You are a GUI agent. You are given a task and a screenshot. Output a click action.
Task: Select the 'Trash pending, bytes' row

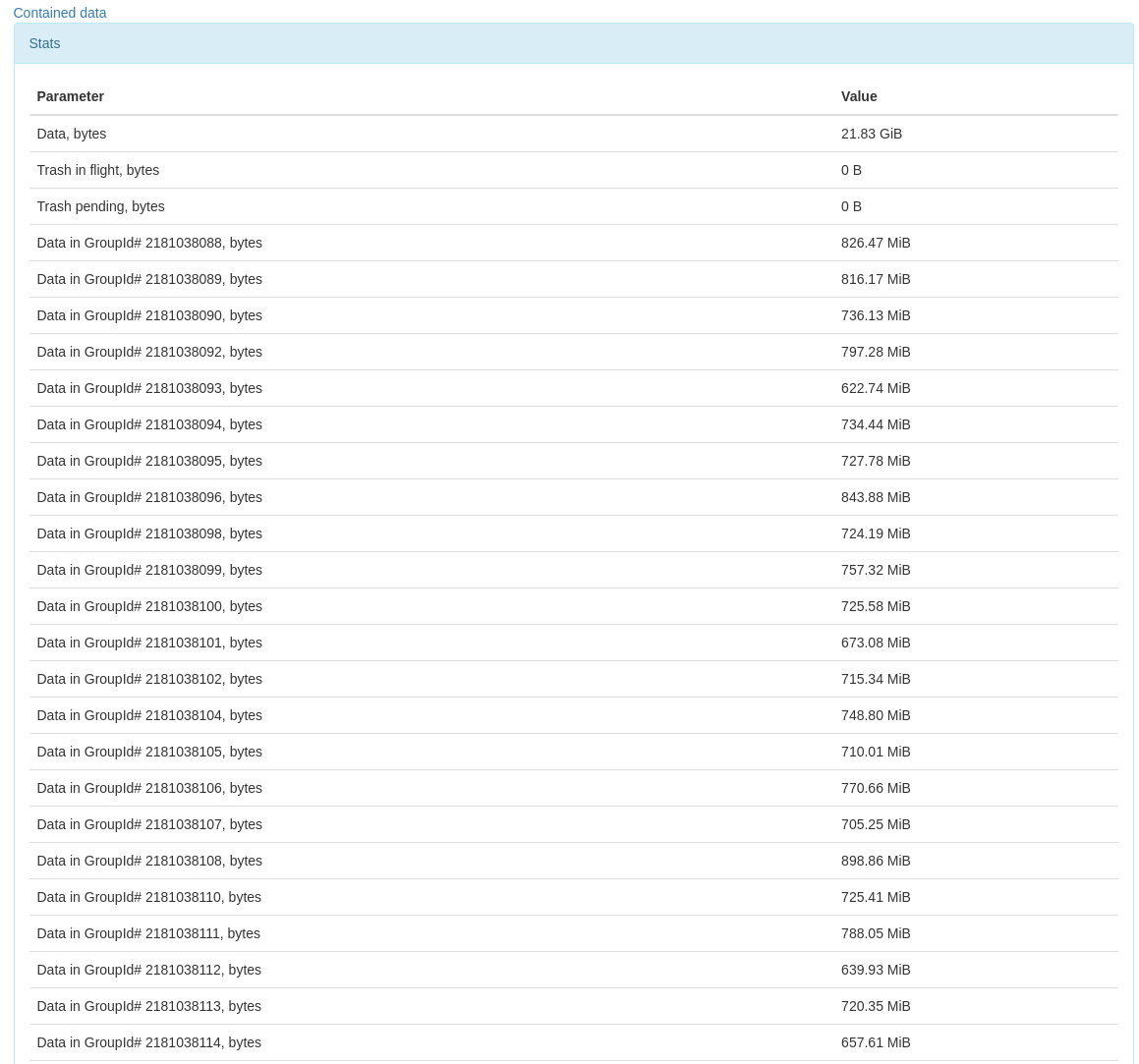point(100,206)
